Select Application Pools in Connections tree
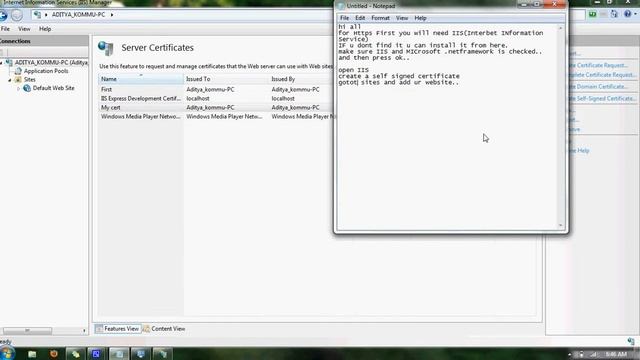The width and height of the screenshot is (640, 360). 46,71
